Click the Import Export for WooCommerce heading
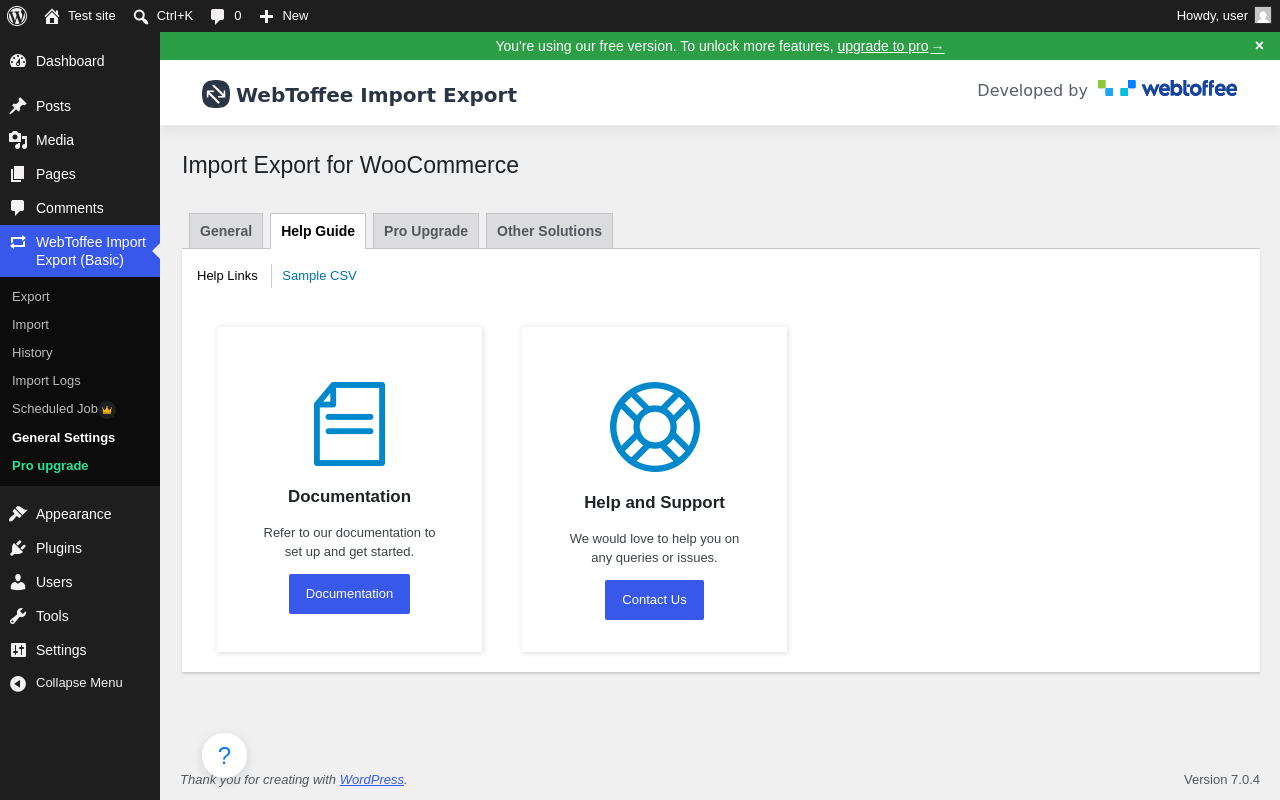The width and height of the screenshot is (1280, 800). (350, 165)
